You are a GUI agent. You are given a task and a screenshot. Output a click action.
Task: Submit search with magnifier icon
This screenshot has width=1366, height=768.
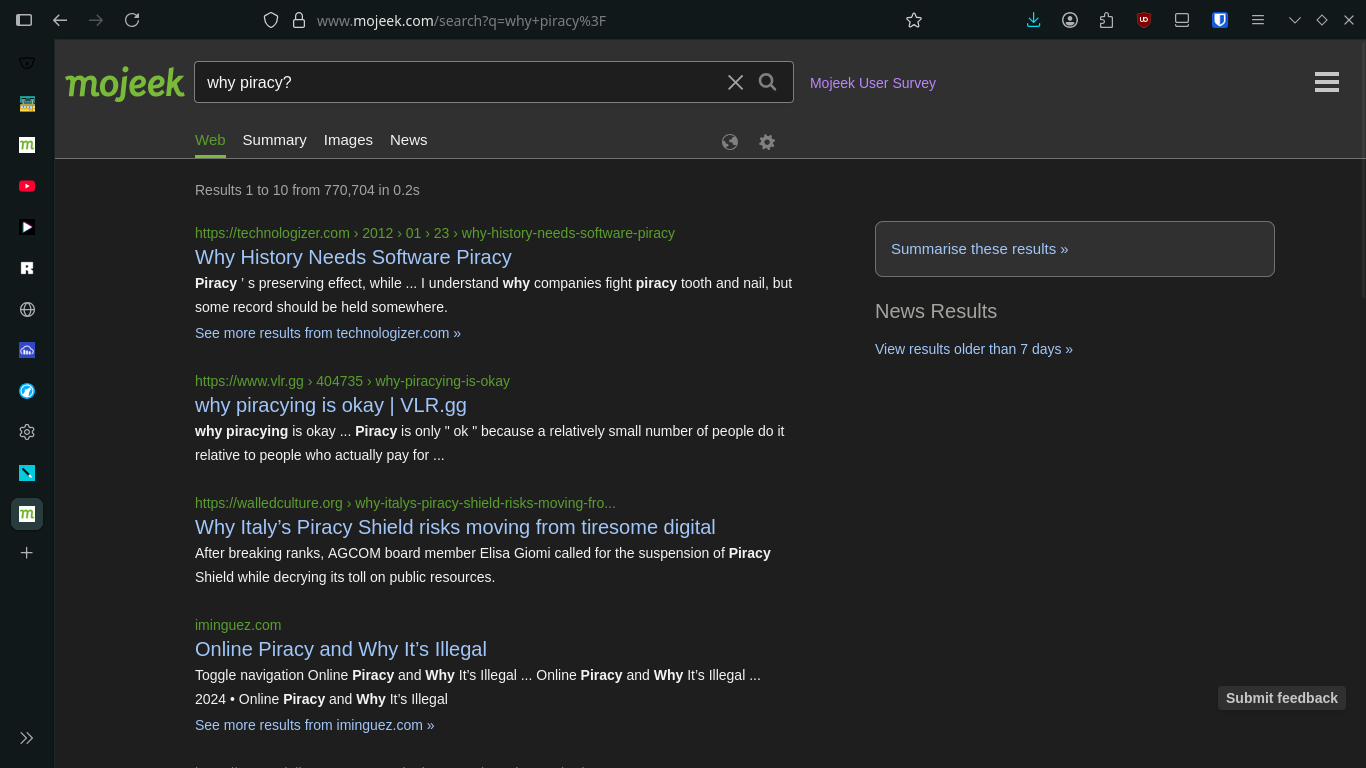click(x=768, y=82)
